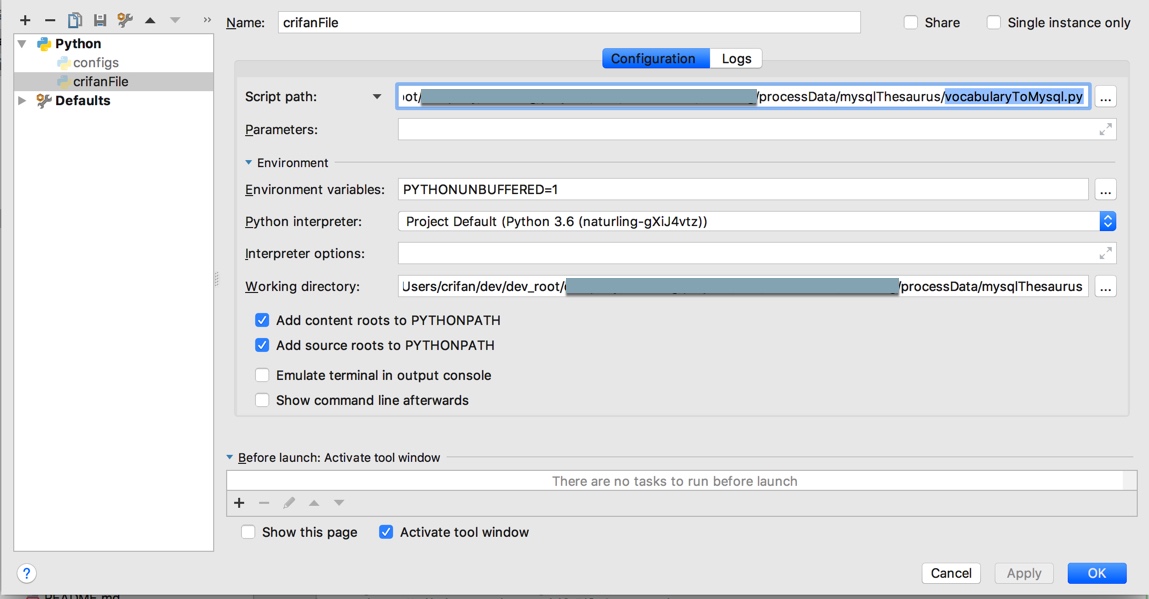The image size is (1149, 599).
Task: Save configuration floppy disk icon
Action: 100,21
